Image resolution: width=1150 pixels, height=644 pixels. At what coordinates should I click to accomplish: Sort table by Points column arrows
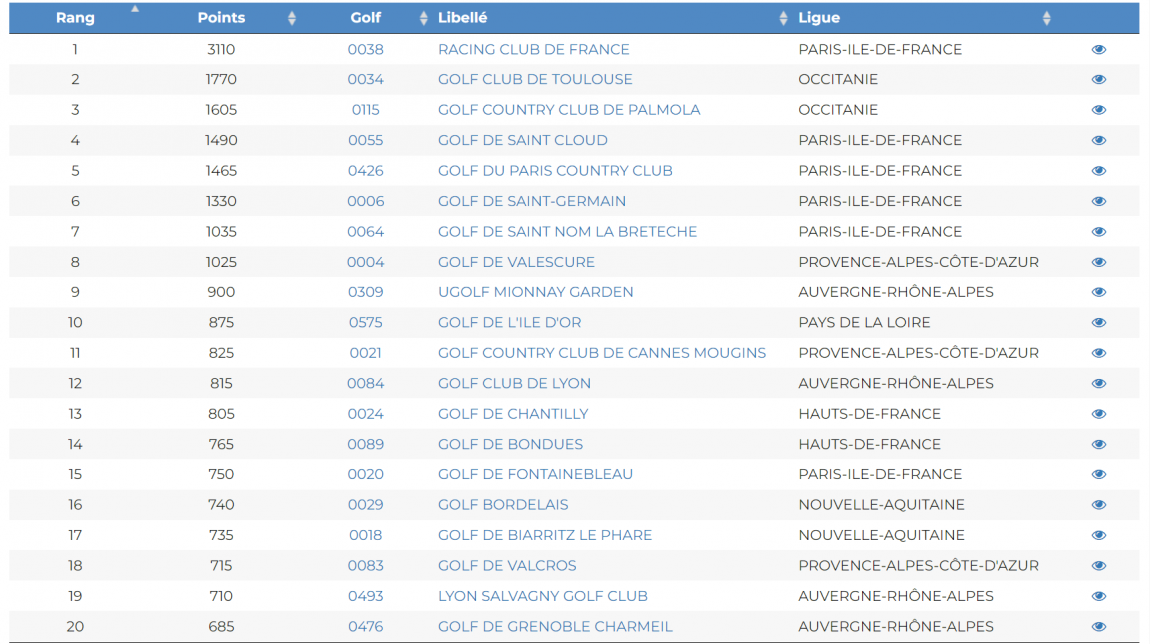292,18
